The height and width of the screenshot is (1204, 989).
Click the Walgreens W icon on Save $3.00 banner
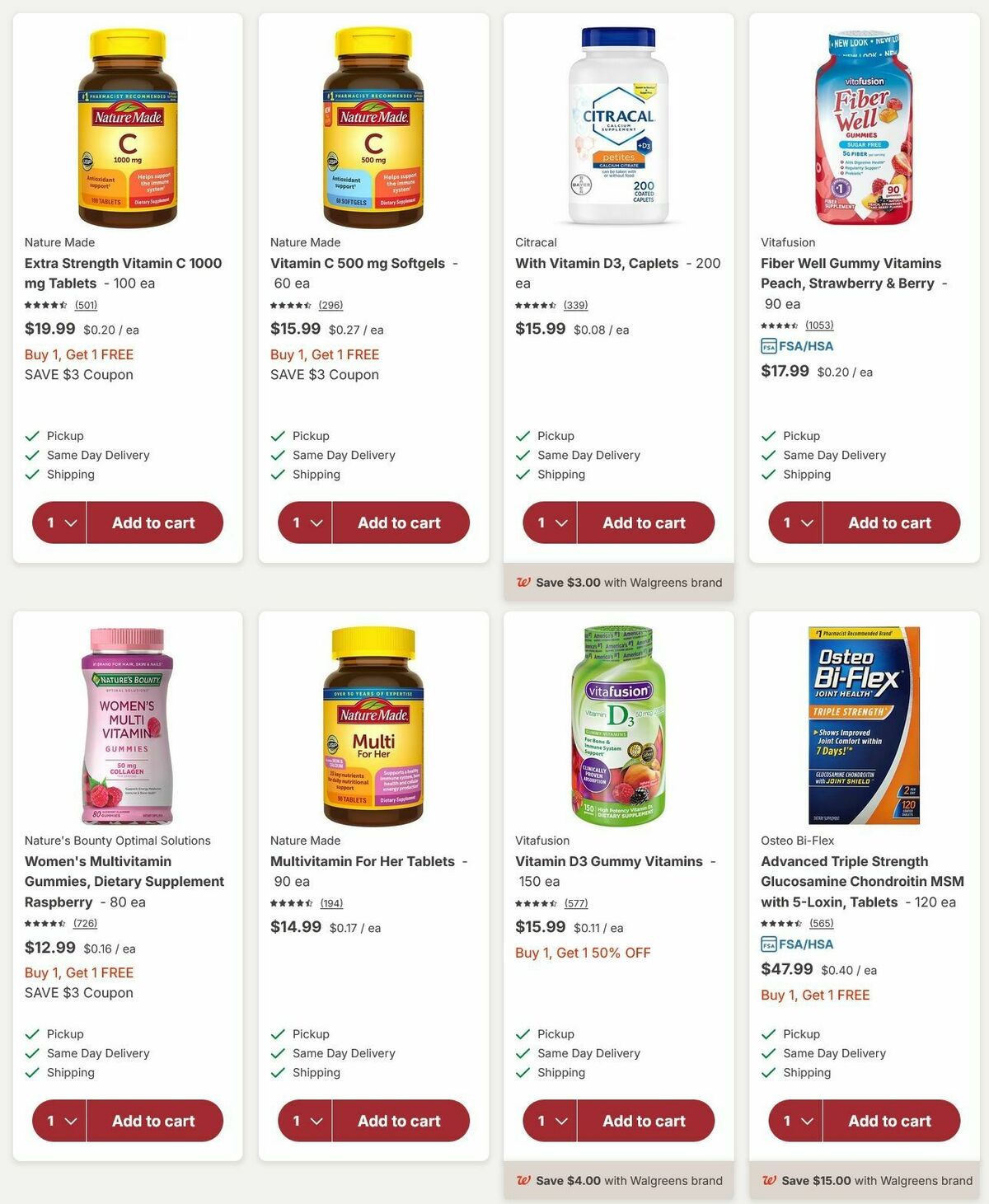524,582
